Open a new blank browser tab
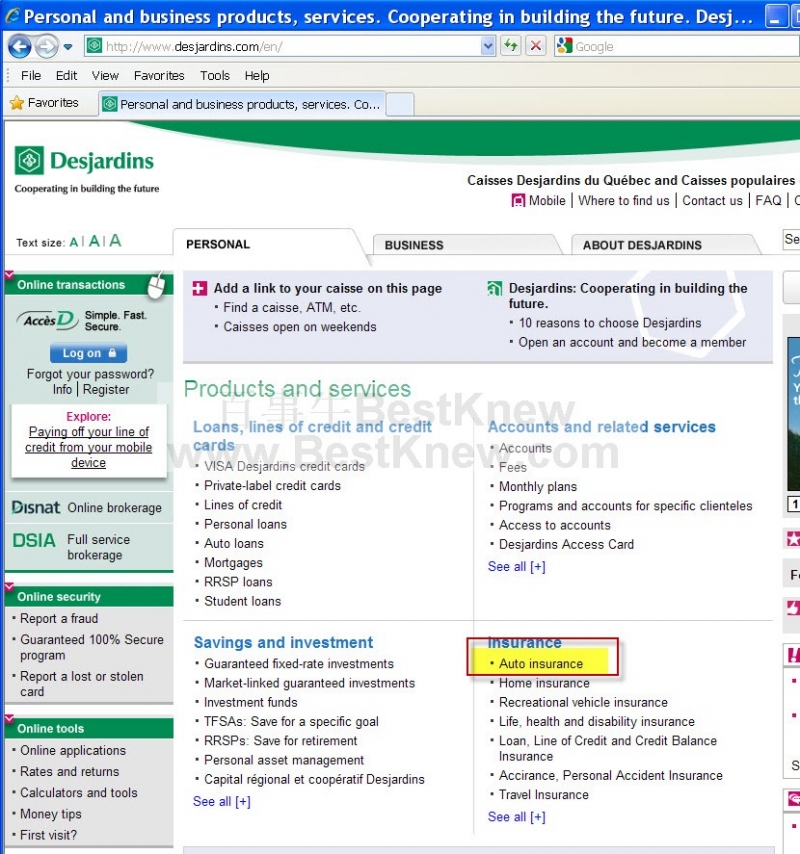 [400, 104]
